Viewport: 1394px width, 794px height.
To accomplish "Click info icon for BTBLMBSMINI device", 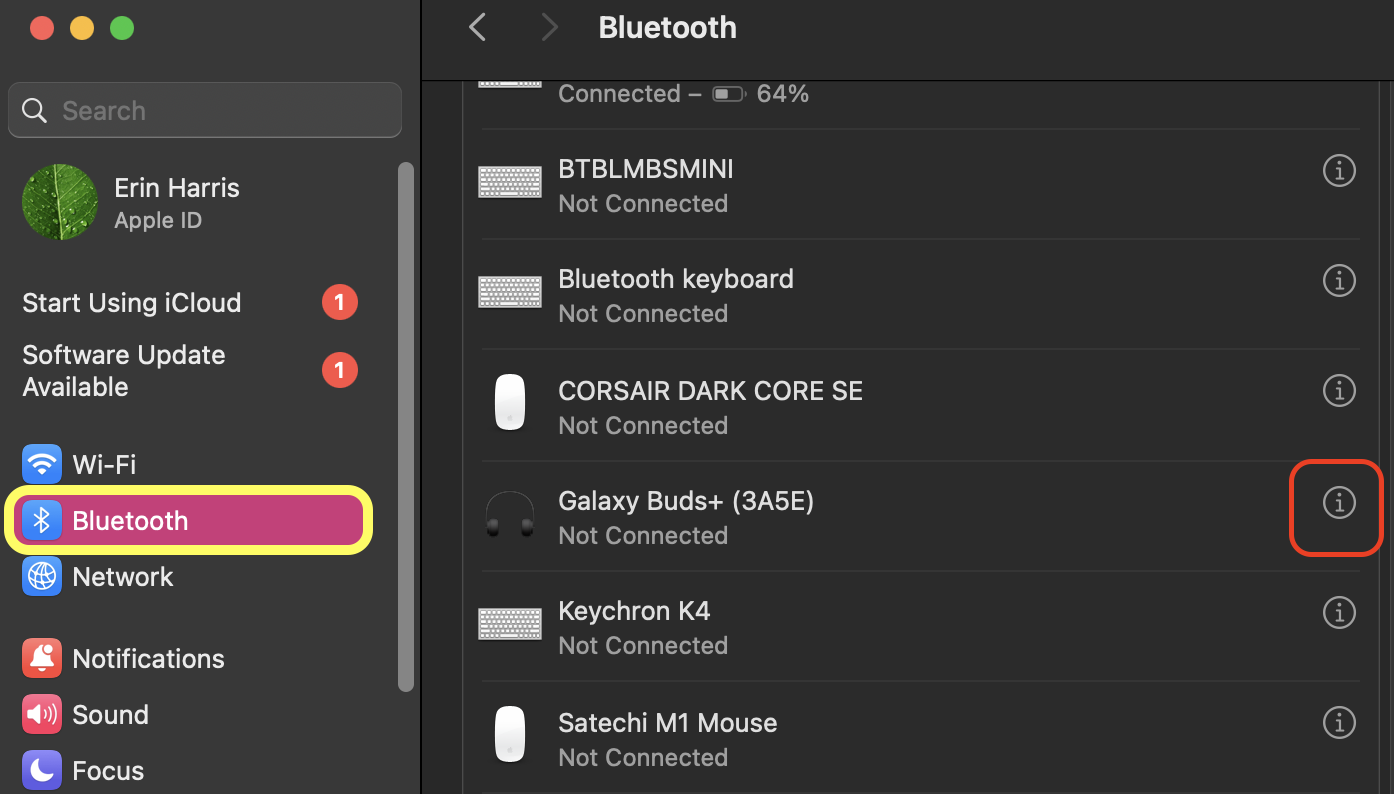I will 1338,170.
